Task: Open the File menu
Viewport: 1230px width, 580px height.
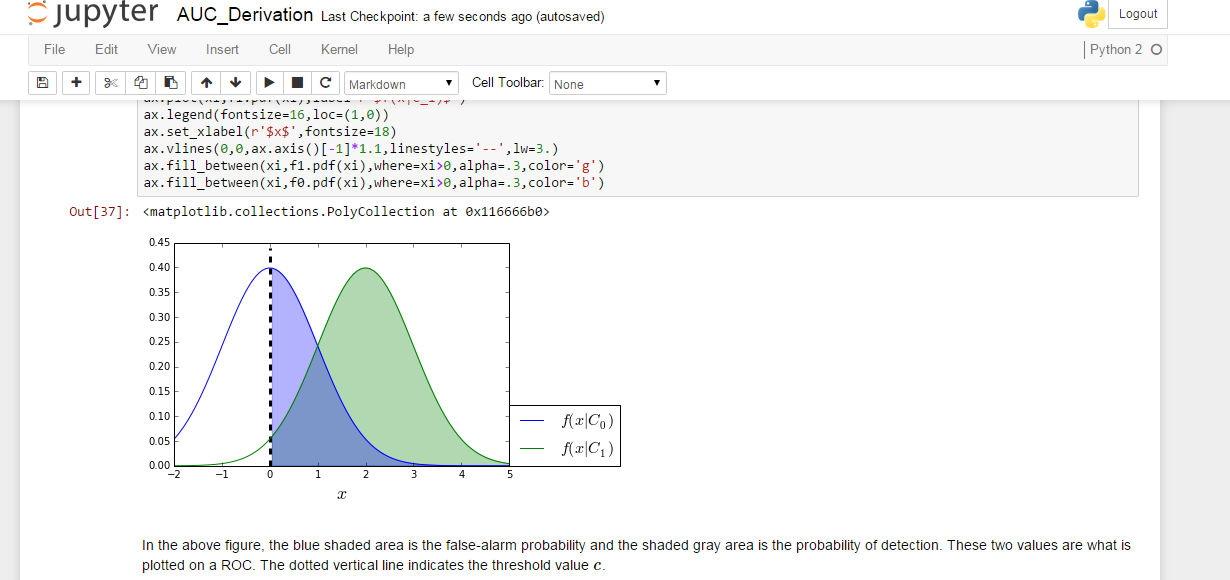Action: click(x=54, y=49)
